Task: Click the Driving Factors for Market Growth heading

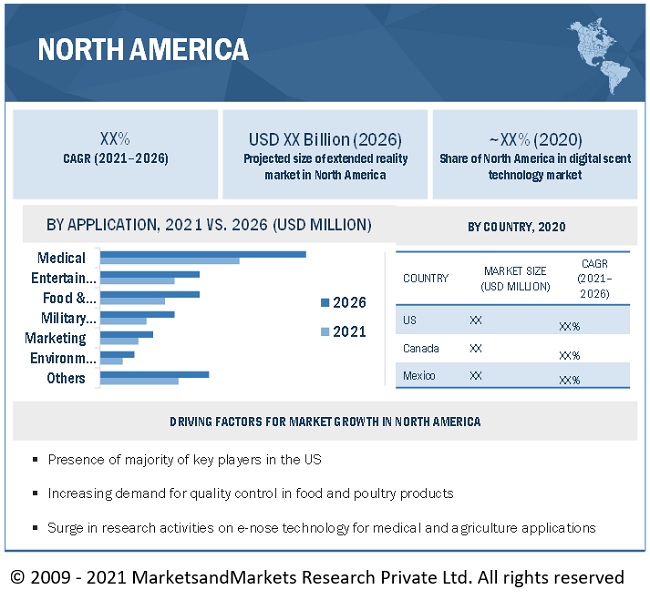Action: click(325, 422)
